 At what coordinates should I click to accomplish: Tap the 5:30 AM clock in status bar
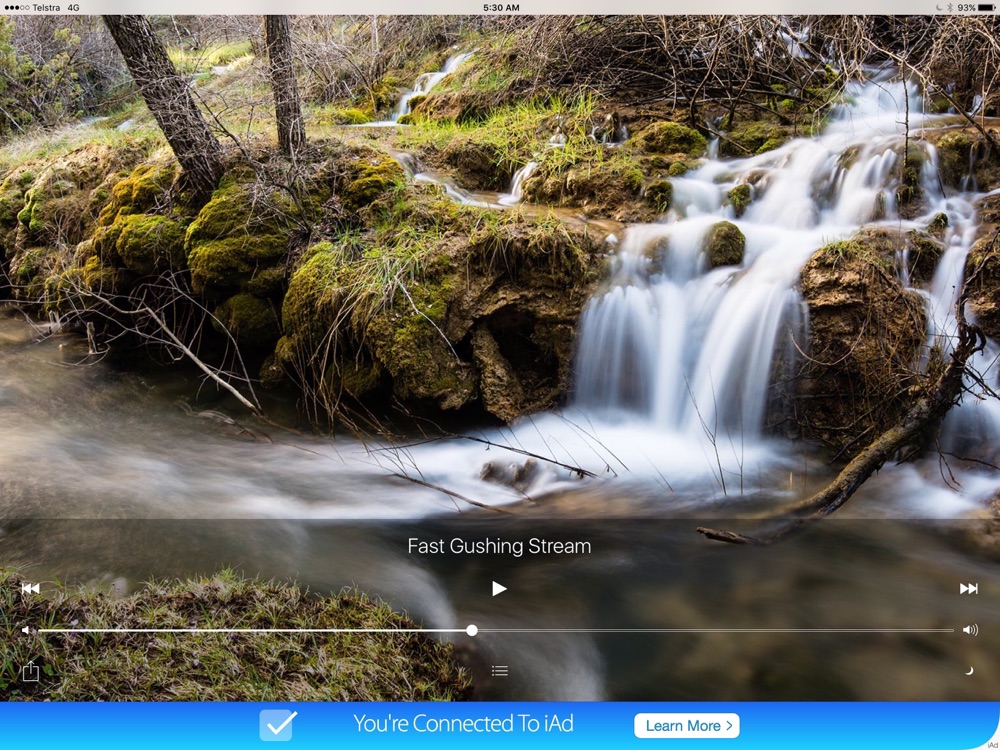pyautogui.click(x=501, y=8)
